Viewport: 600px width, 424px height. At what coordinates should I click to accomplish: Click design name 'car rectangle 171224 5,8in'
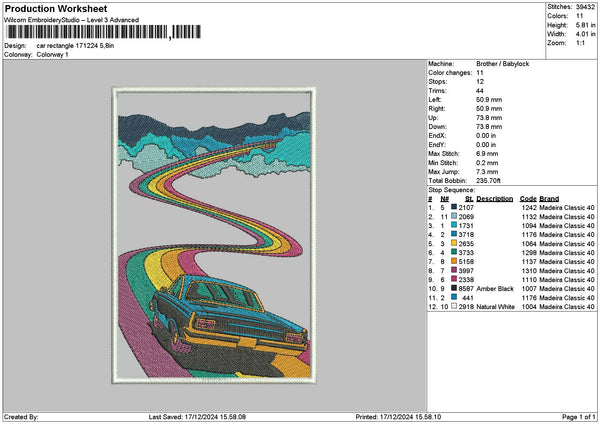click(75, 46)
